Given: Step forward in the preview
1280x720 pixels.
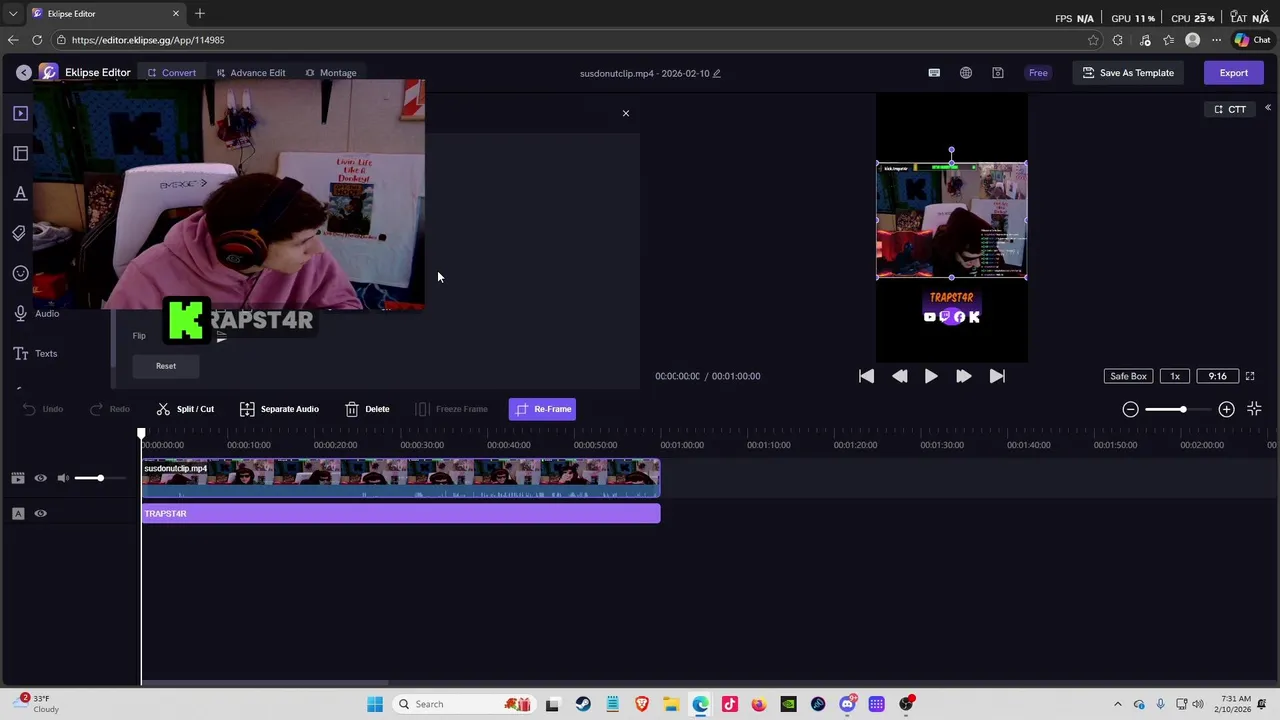Looking at the screenshot, I should [x=963, y=376].
